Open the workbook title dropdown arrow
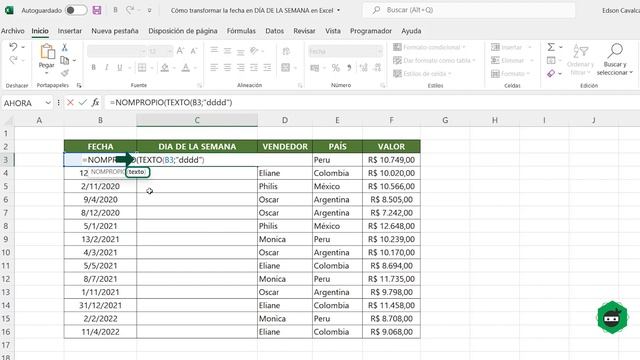640x360 pixels. click(338, 10)
